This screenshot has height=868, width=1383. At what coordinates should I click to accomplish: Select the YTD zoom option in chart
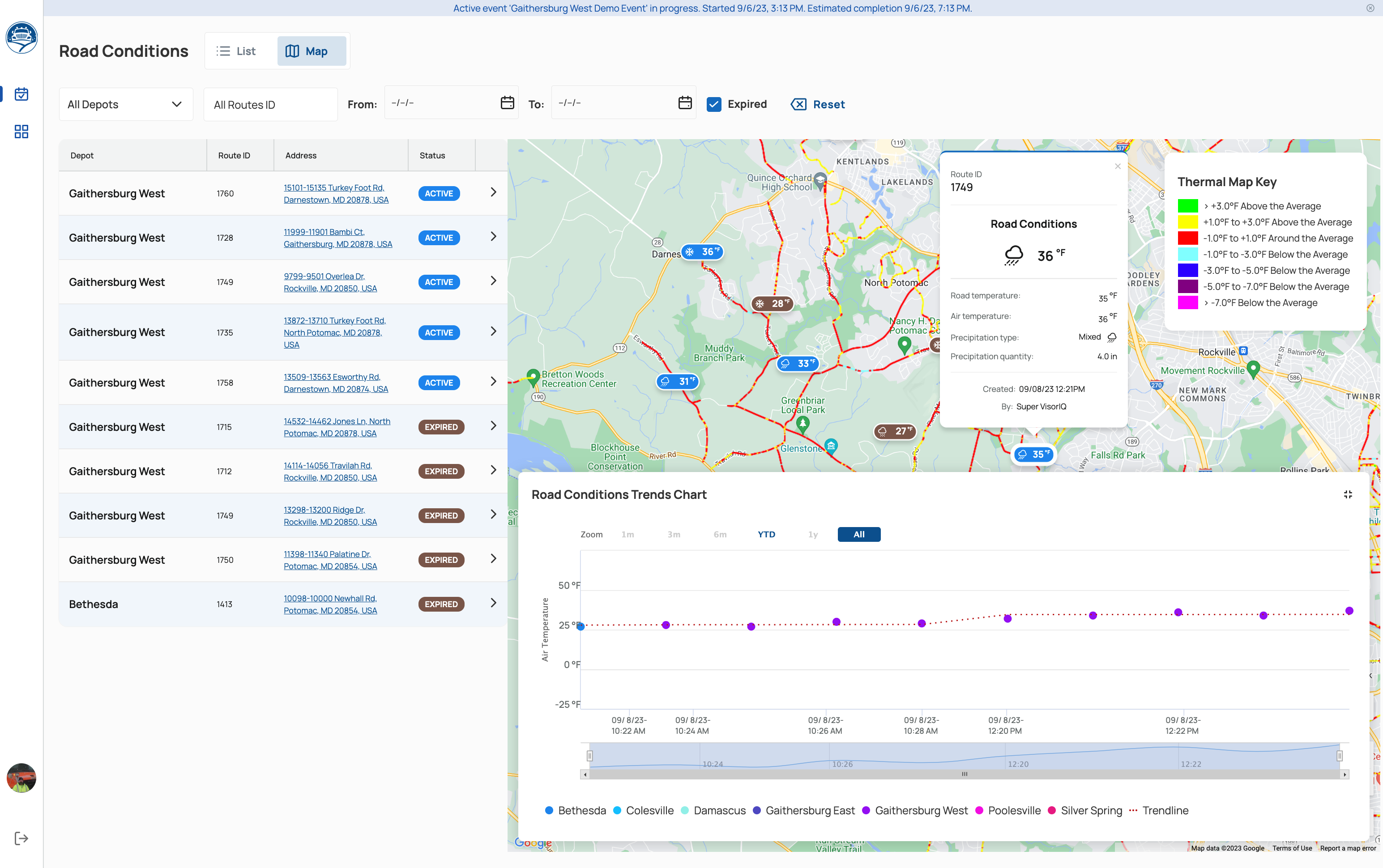pyautogui.click(x=766, y=534)
